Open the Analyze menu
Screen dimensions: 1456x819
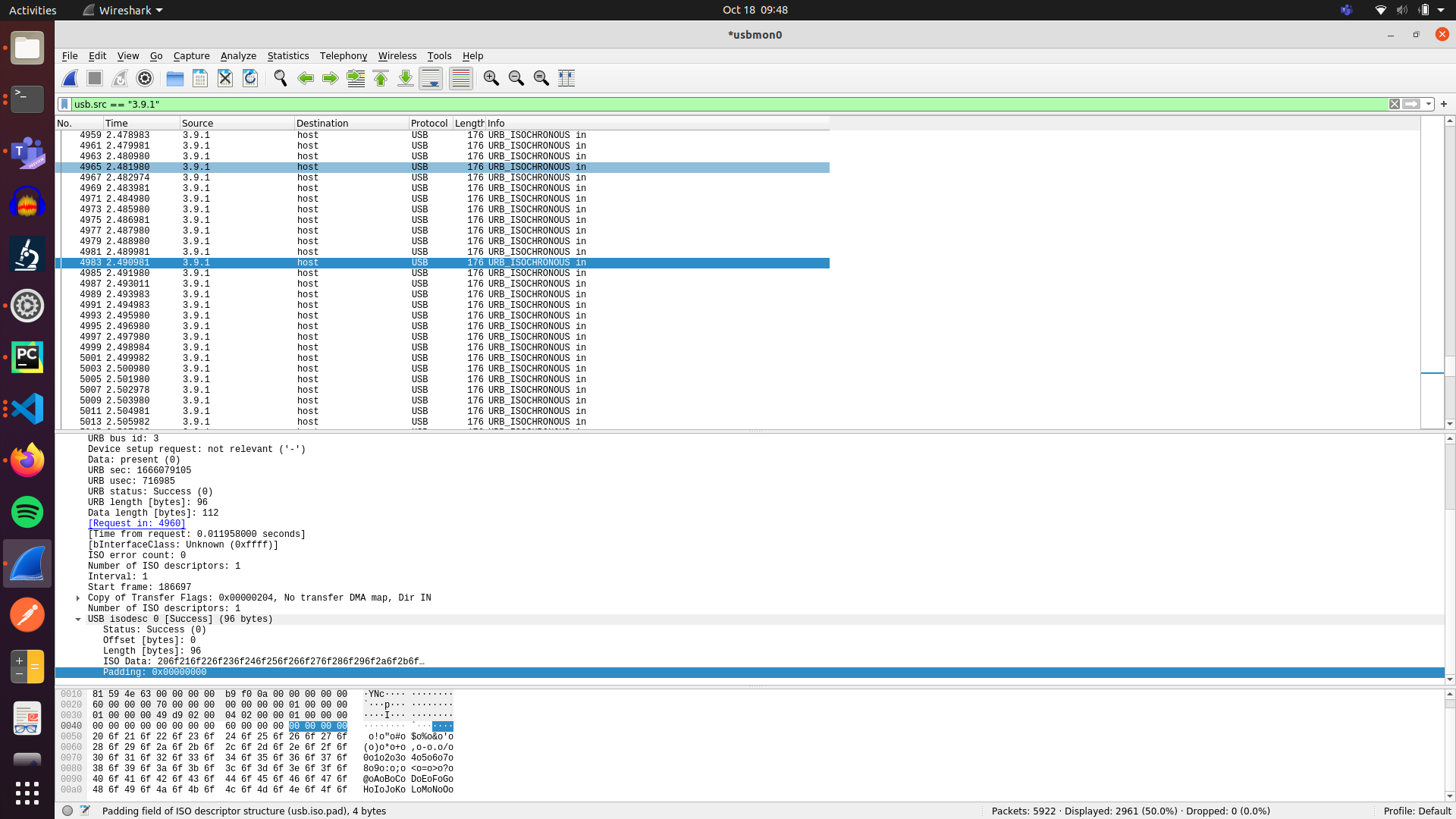238,55
